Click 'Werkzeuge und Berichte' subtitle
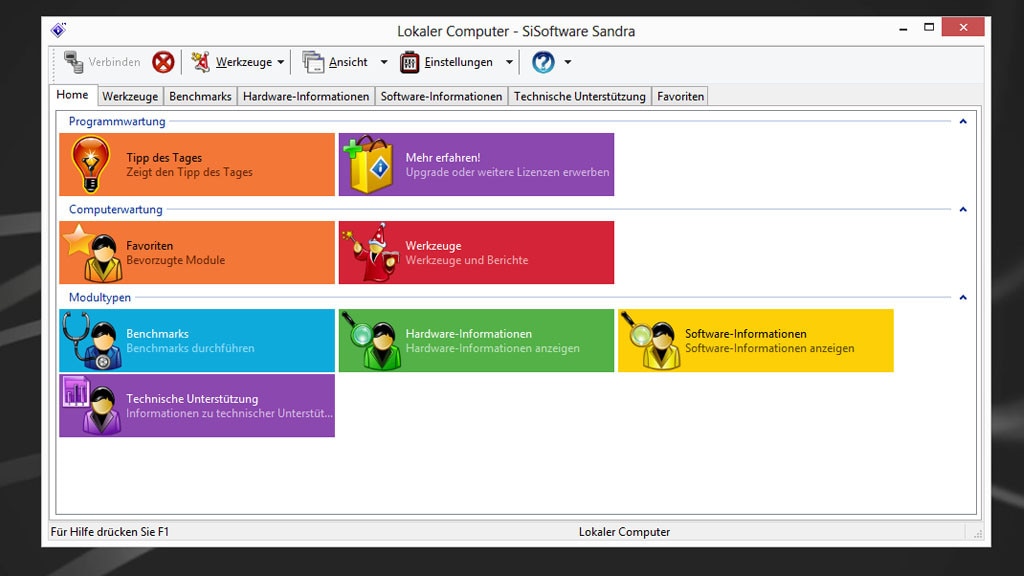 [x=467, y=260]
